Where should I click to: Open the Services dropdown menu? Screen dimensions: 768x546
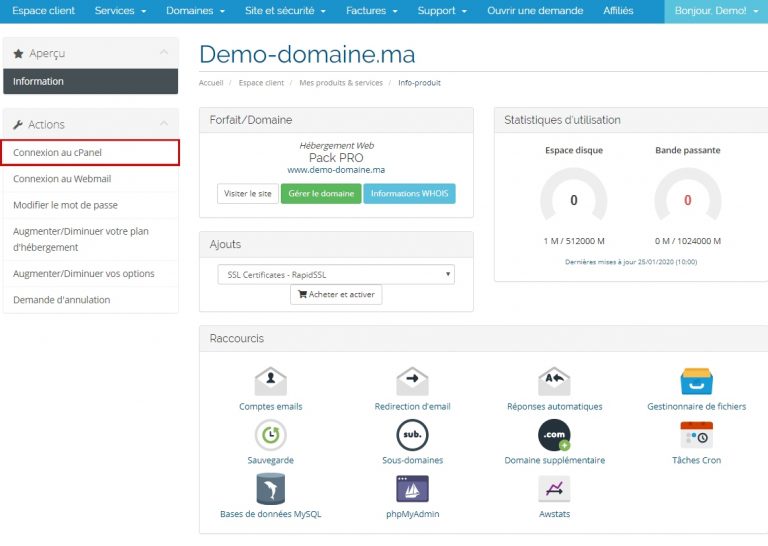120,11
